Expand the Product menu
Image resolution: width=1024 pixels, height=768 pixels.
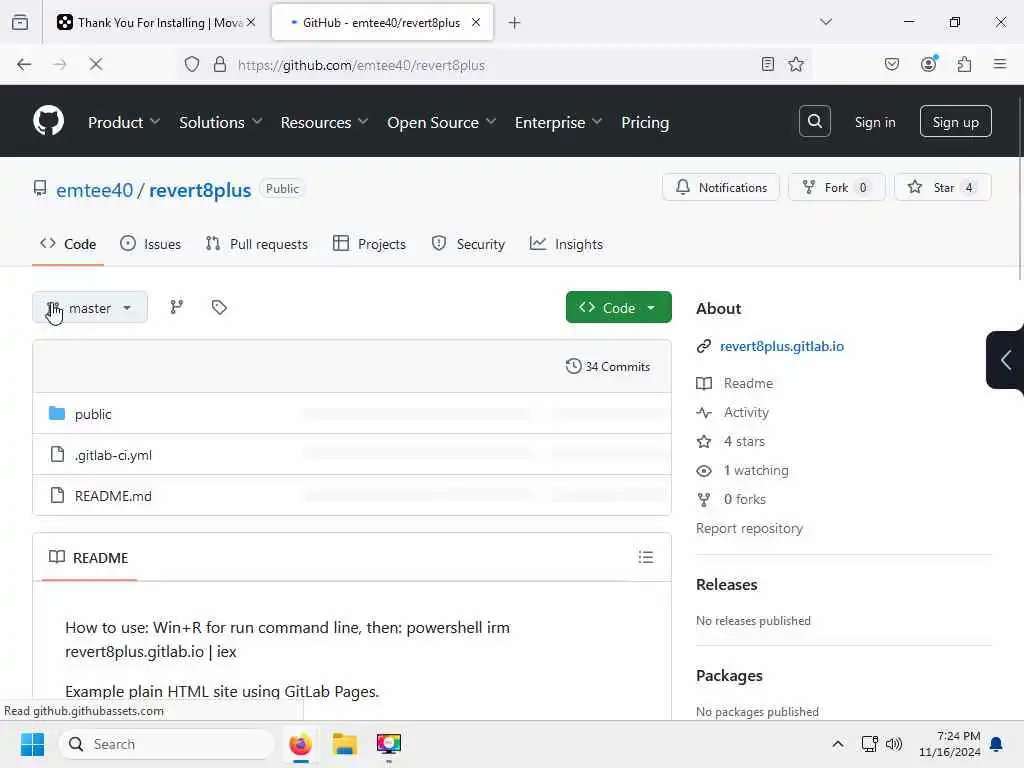tap(124, 122)
